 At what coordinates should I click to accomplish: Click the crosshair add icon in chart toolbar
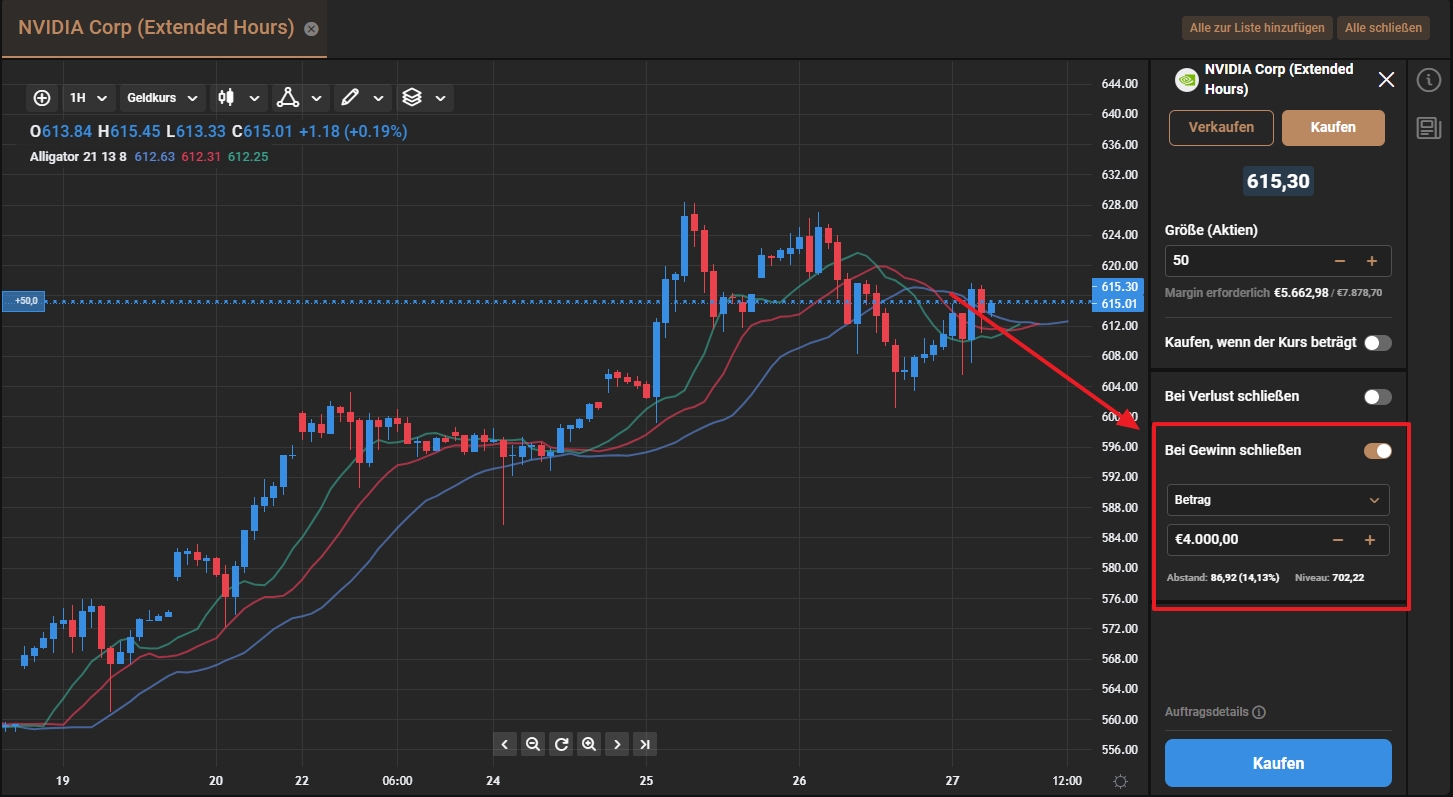(x=42, y=98)
